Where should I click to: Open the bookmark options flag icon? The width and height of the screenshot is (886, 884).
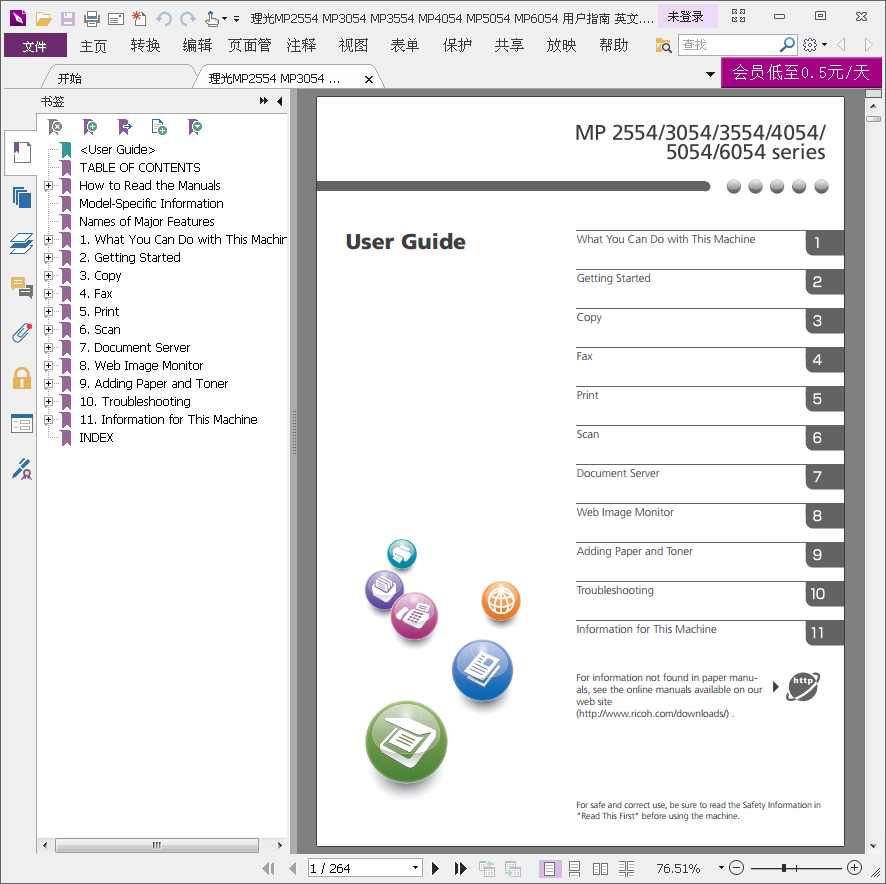tap(195, 127)
